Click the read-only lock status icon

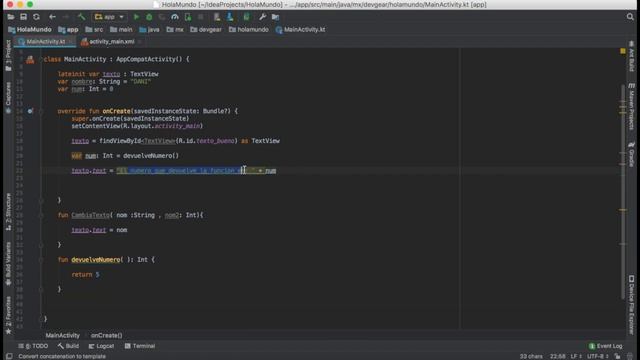pos(618,356)
